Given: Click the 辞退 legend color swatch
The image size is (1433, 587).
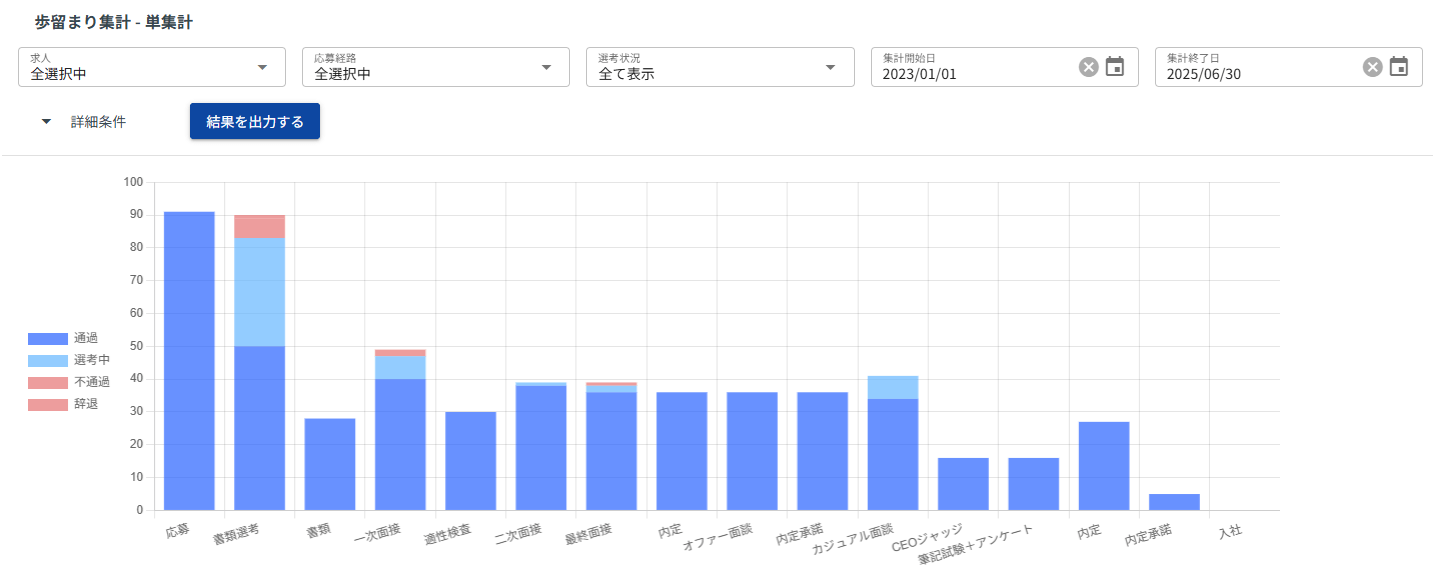Looking at the screenshot, I should [x=48, y=404].
